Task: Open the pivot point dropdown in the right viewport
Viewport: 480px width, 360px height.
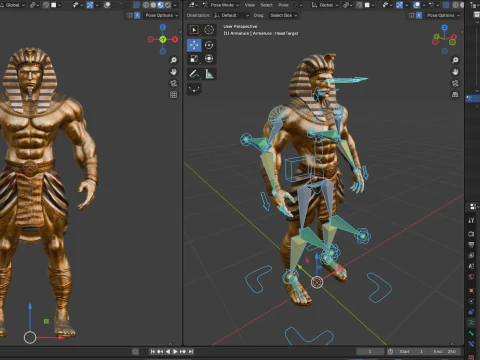Action: pos(349,5)
